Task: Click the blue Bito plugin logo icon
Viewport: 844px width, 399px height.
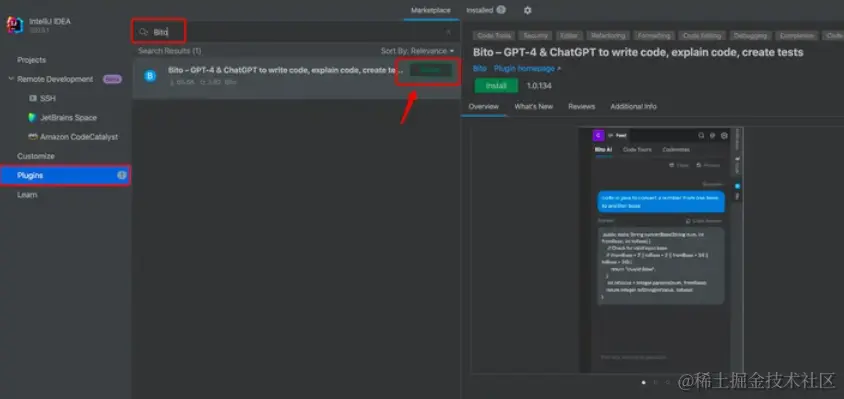Action: (x=150, y=76)
